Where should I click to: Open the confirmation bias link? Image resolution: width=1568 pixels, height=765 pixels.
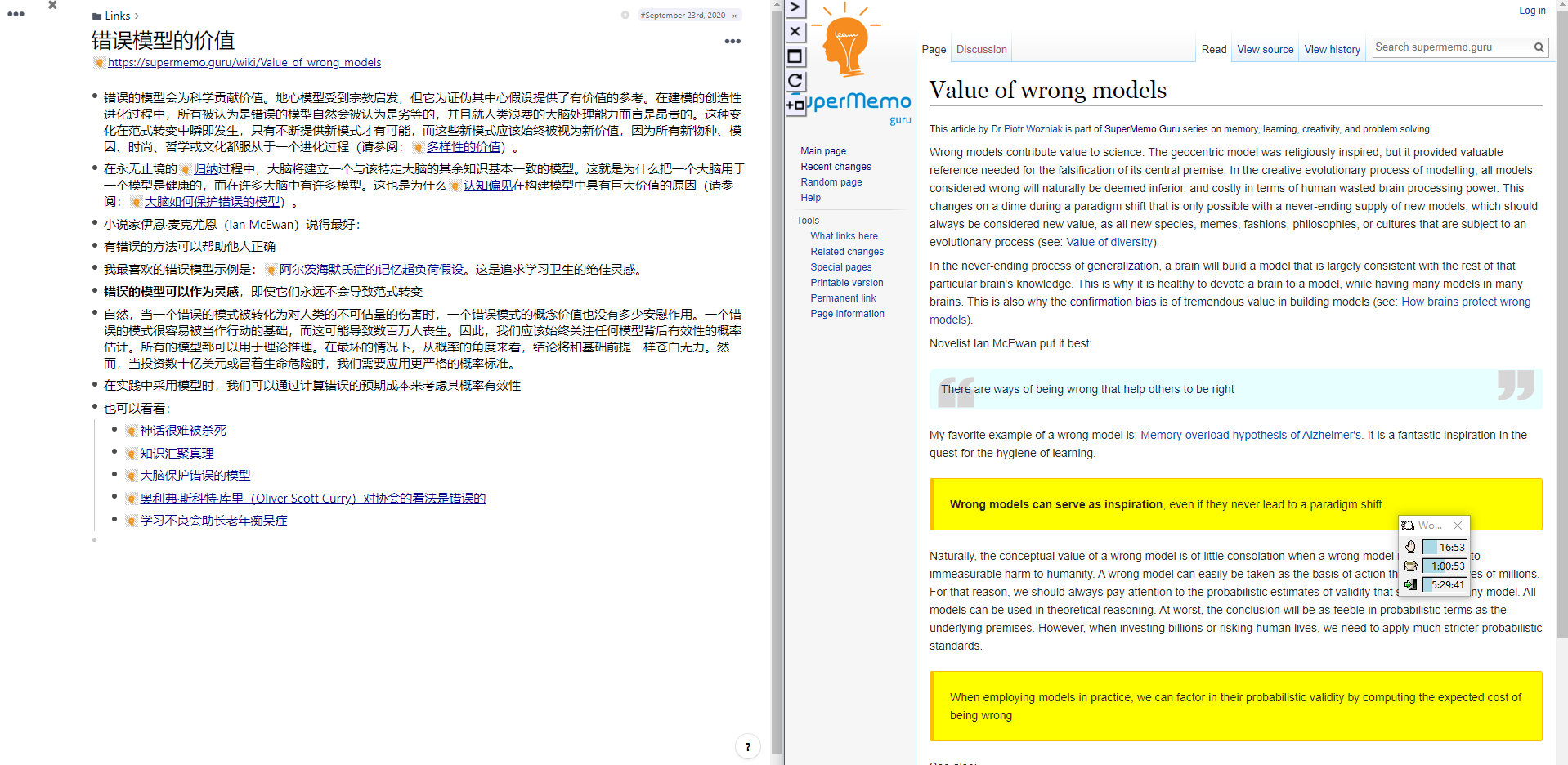click(1113, 302)
